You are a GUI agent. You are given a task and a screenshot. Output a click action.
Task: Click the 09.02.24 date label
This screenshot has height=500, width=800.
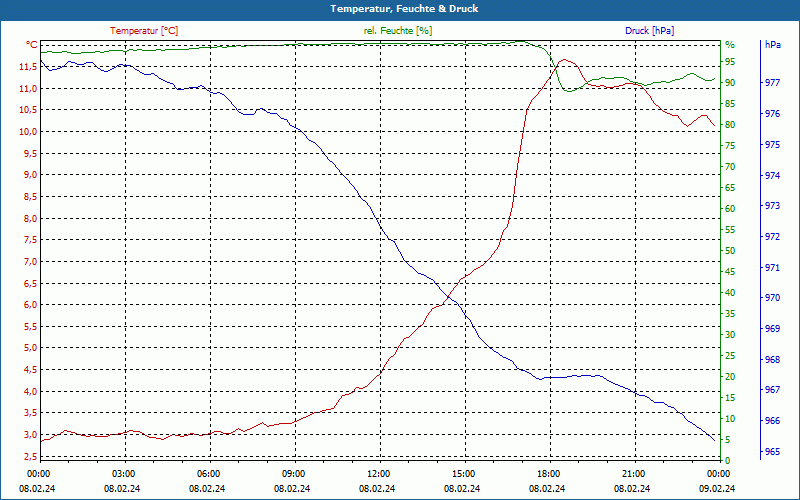coord(717,488)
